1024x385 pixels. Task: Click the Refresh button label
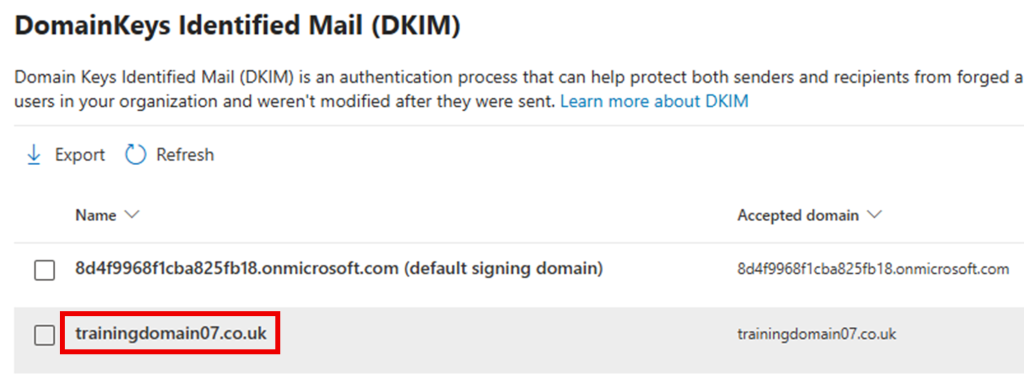[185, 155]
